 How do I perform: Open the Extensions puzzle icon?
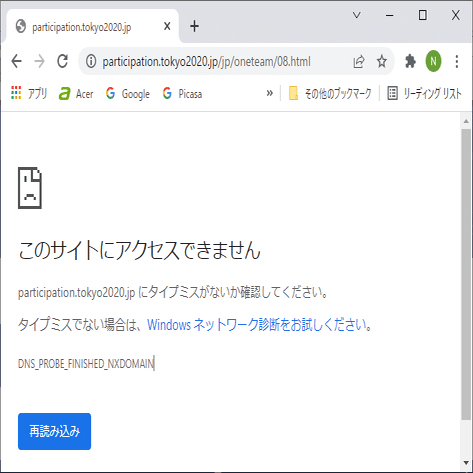click(410, 62)
